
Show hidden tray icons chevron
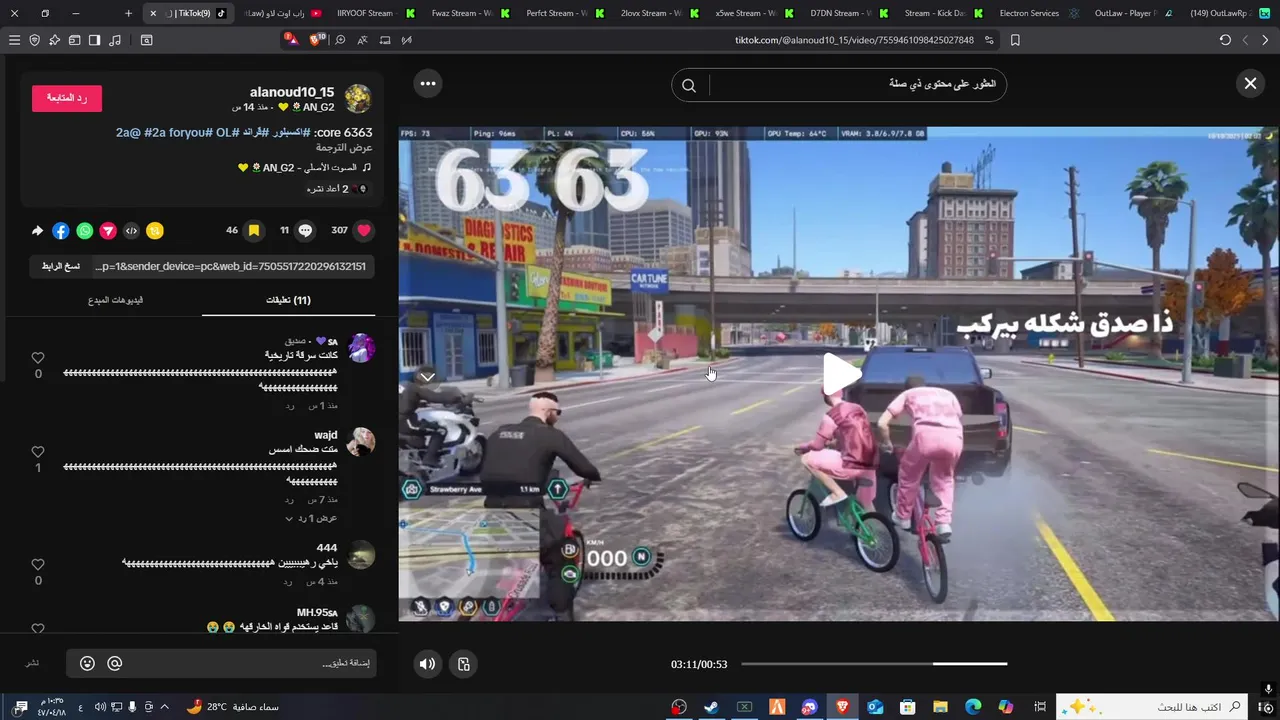pyautogui.click(x=164, y=707)
